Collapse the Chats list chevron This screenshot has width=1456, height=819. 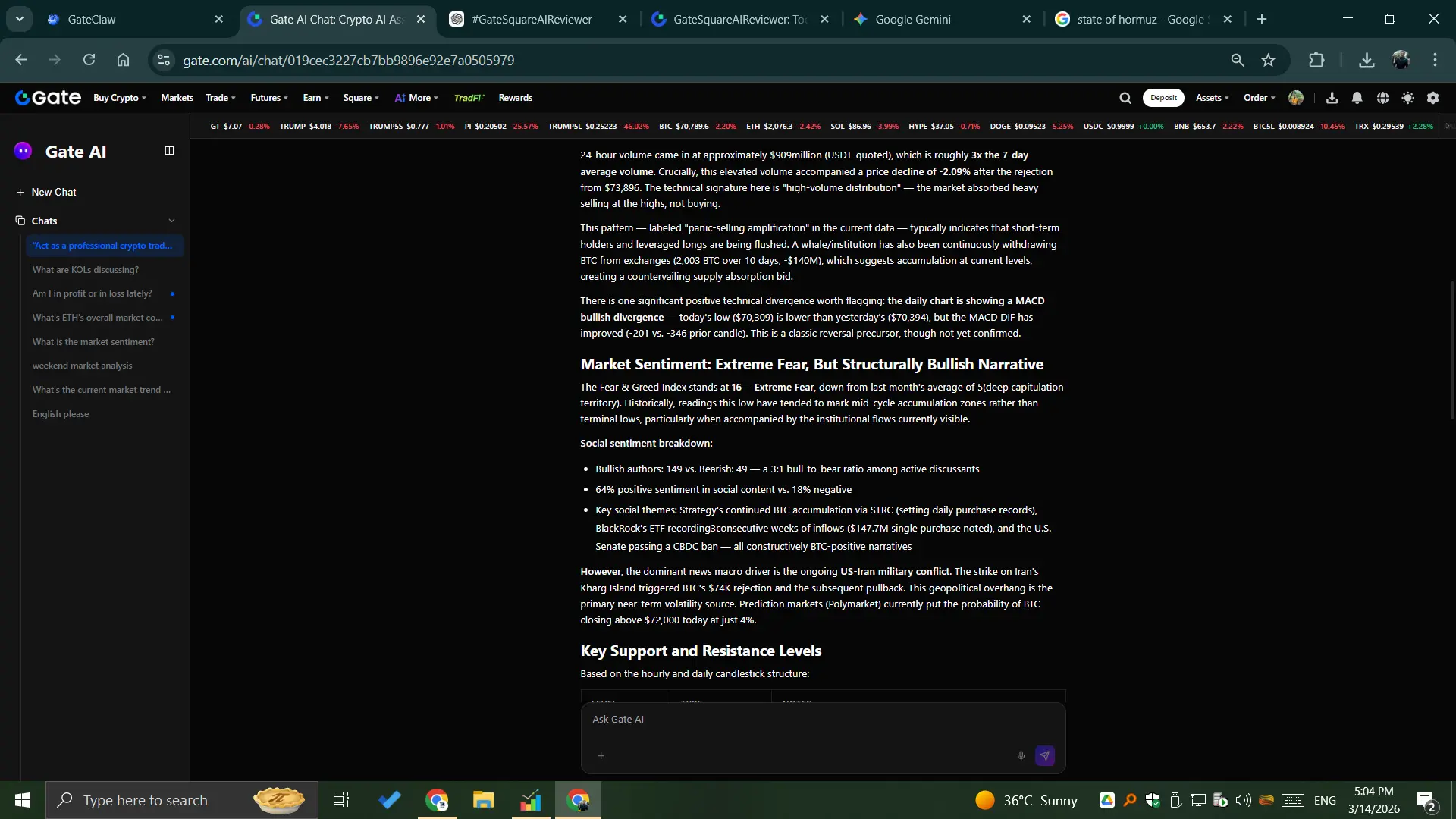click(x=171, y=221)
